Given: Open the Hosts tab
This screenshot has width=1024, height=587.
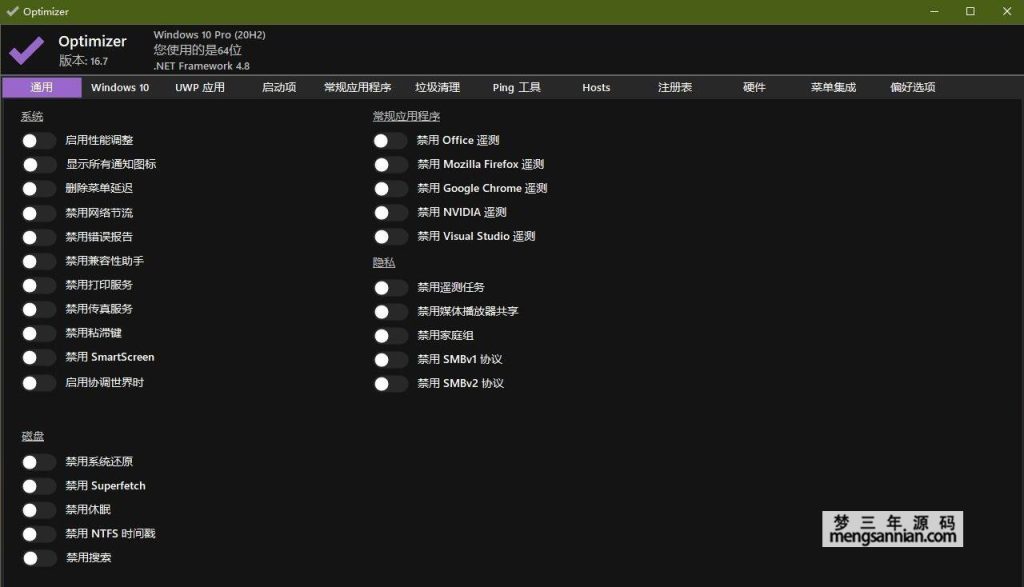Looking at the screenshot, I should click(596, 87).
